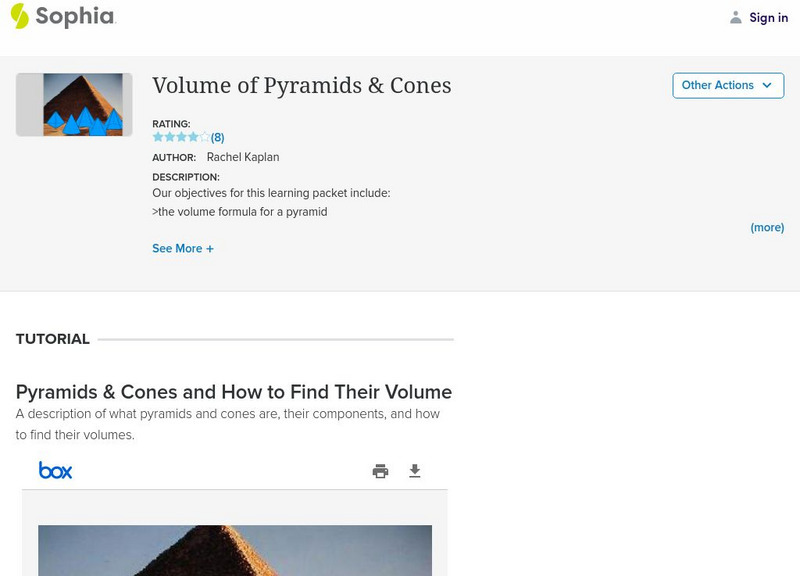Click the Pyramids & Cones tutorial heading

click(x=234, y=392)
